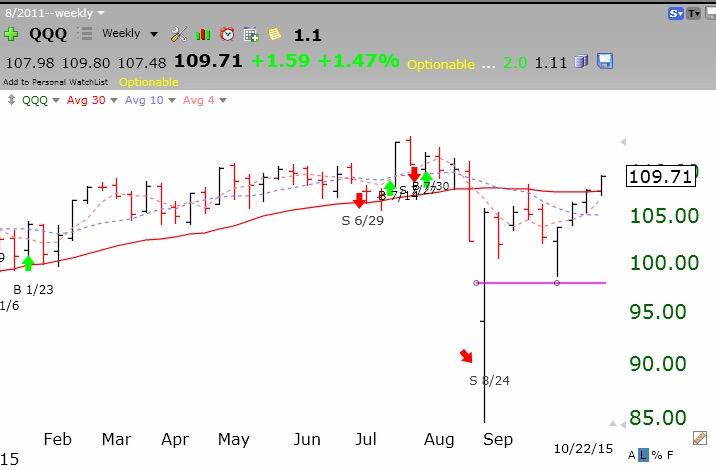Click the green 2.0 value
Viewport: 716px width, 470px height.
pyautogui.click(x=515, y=63)
